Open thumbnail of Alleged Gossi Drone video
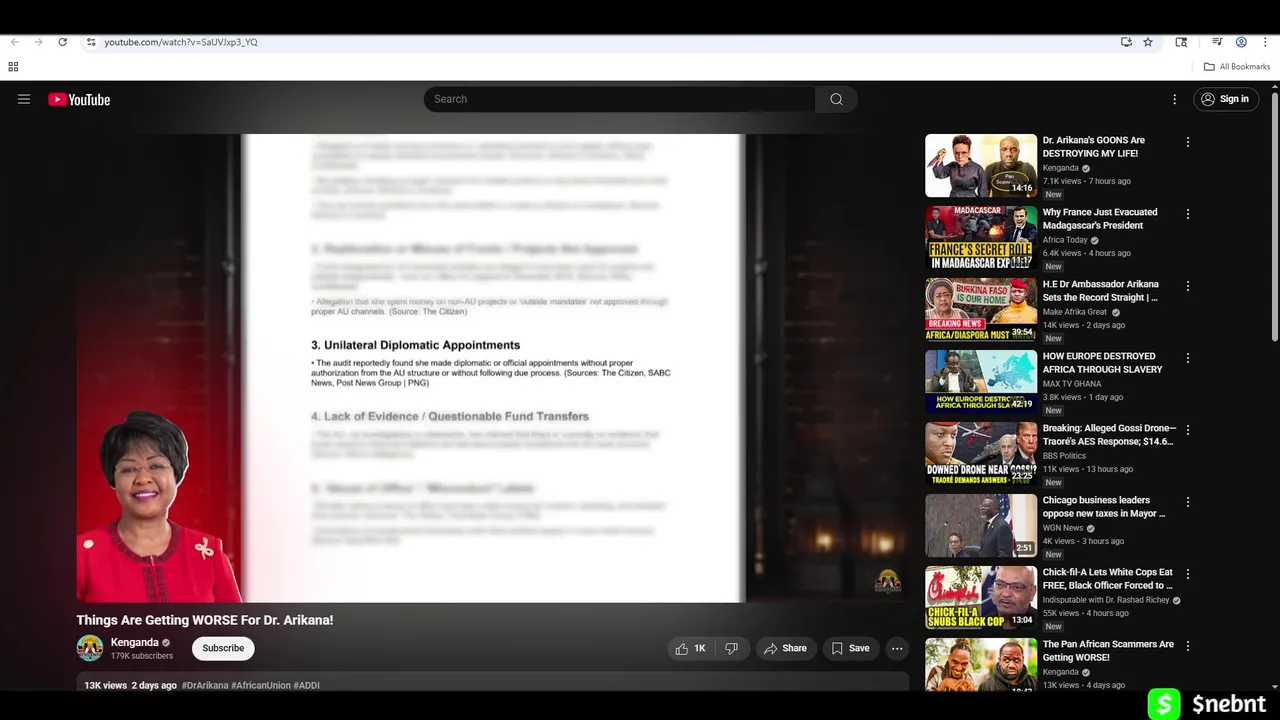 tap(981, 454)
